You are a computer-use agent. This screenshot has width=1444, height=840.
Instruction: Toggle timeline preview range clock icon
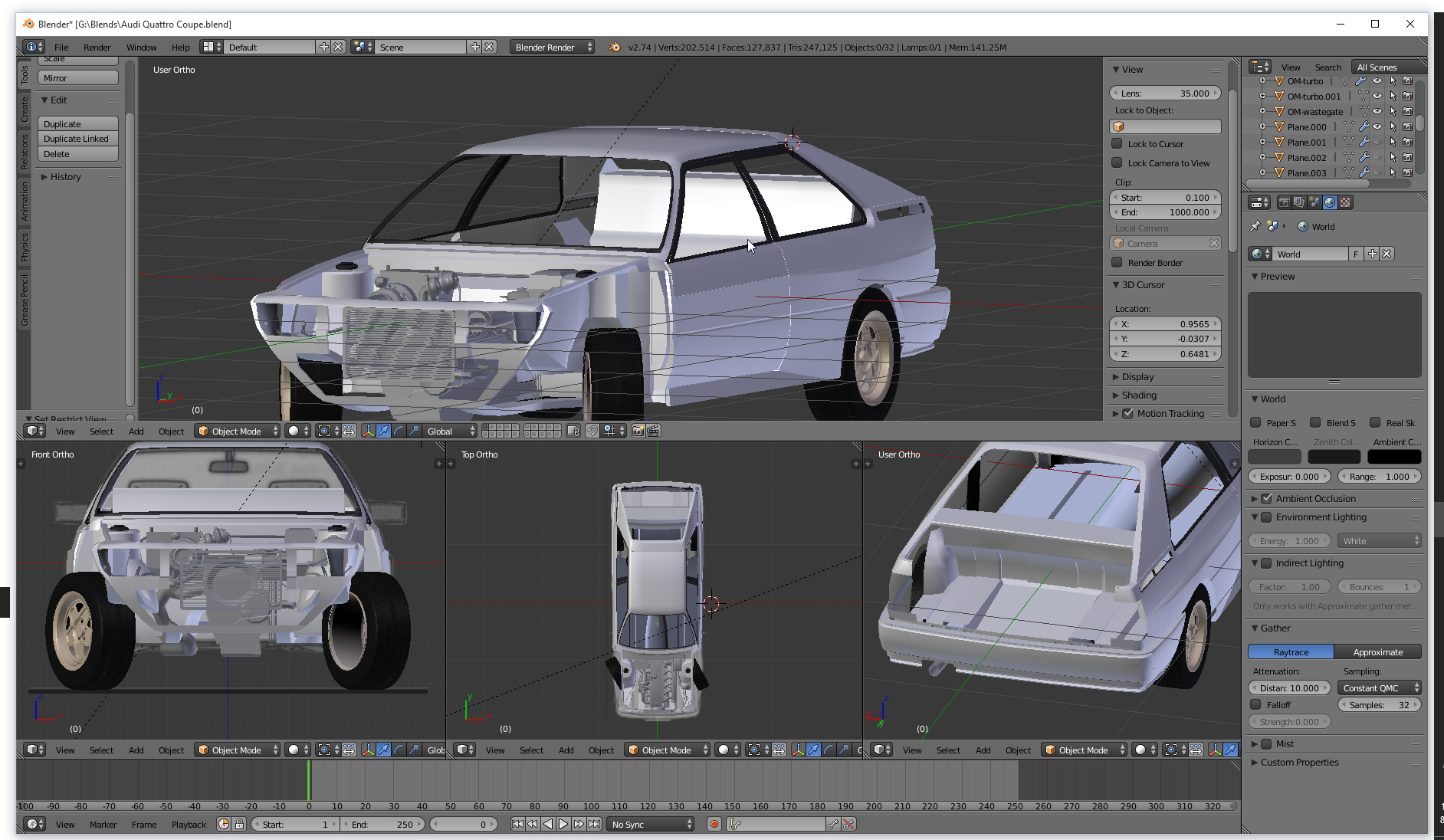point(224,824)
